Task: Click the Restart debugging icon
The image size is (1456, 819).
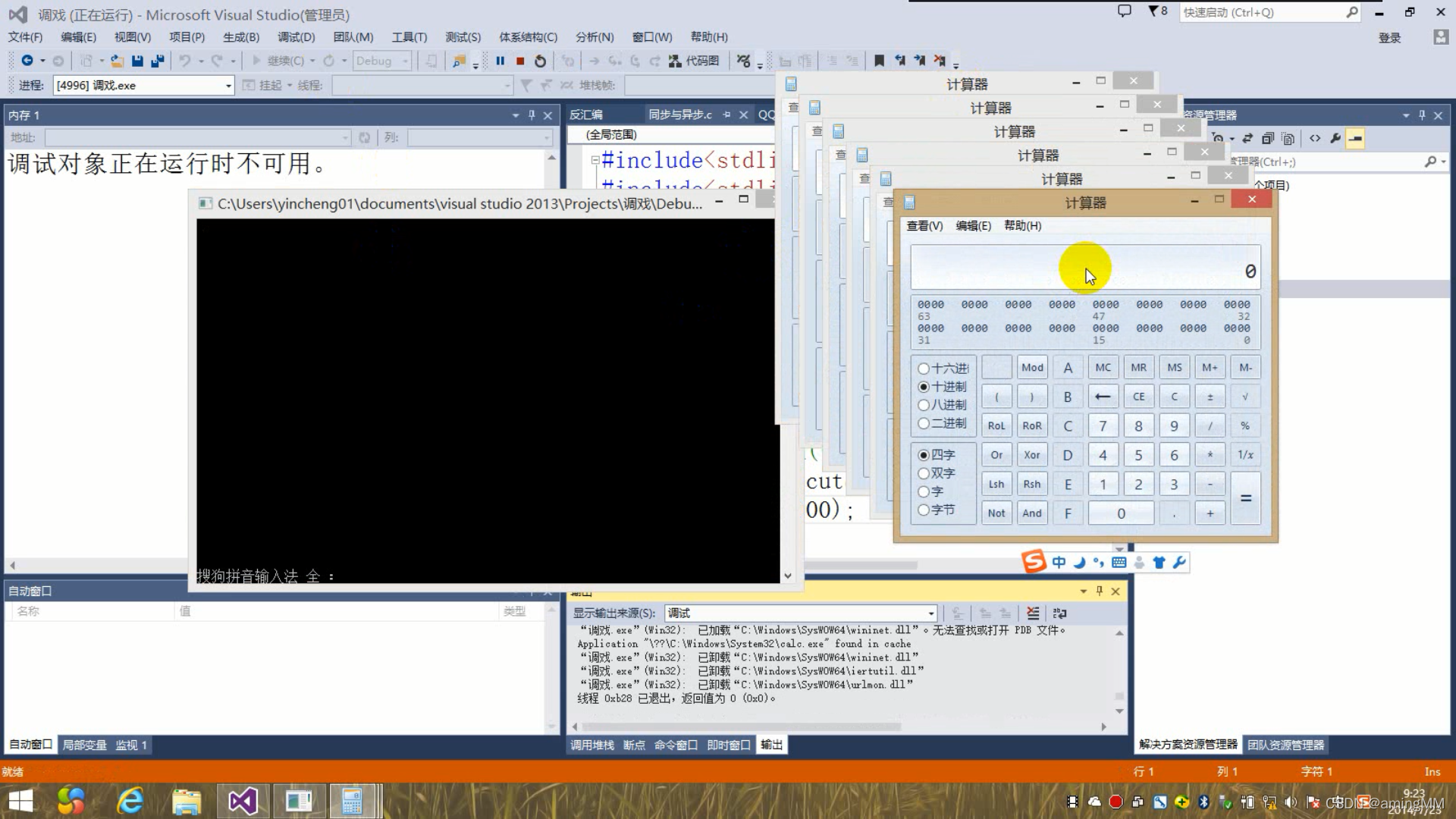Action: pos(540,61)
